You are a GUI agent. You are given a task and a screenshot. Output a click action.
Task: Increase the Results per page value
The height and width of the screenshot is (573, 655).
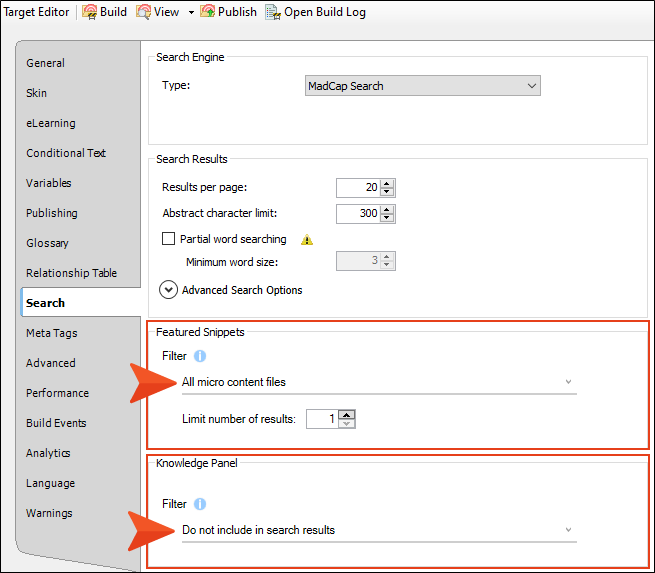(388, 183)
